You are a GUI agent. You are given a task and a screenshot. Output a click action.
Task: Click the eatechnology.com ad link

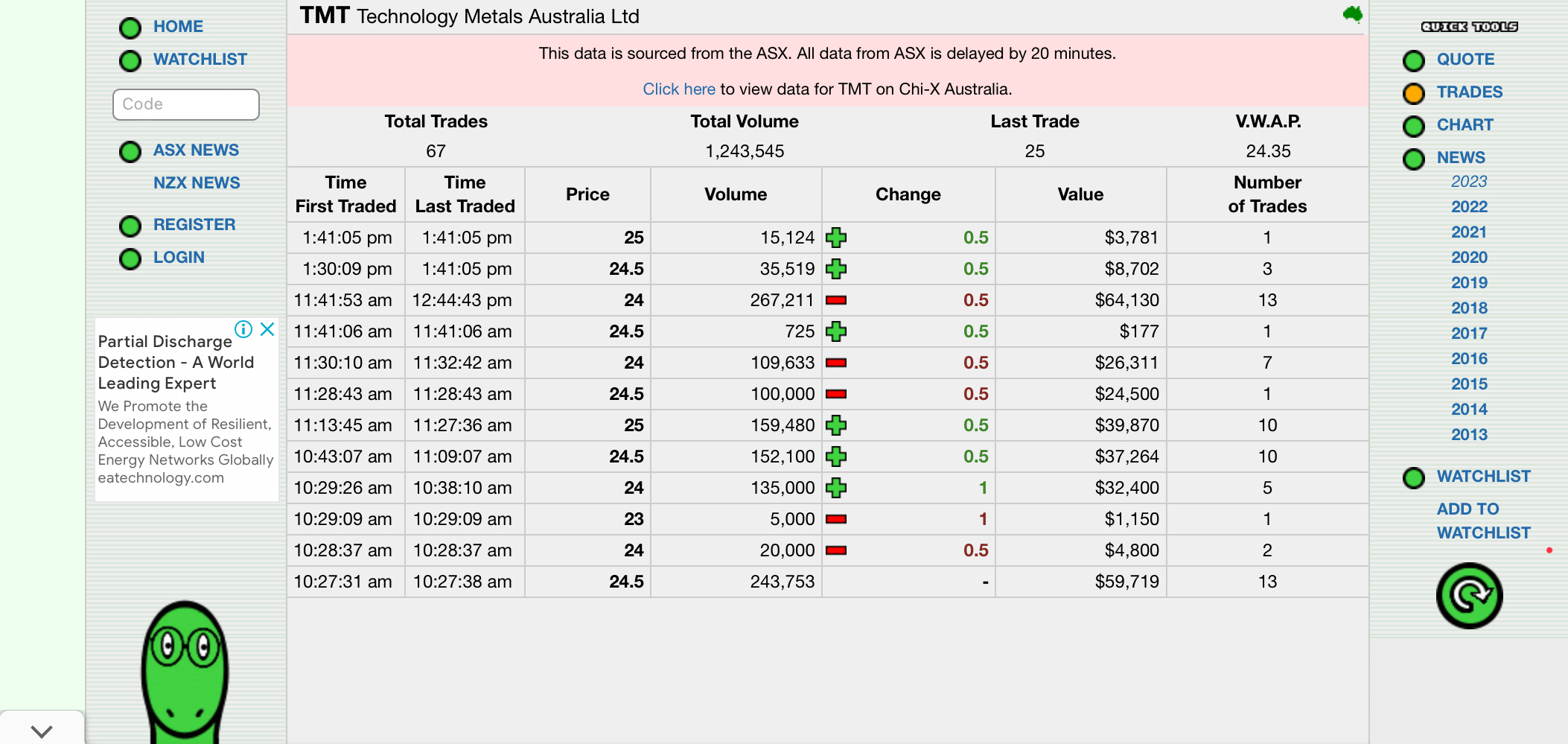point(161,478)
